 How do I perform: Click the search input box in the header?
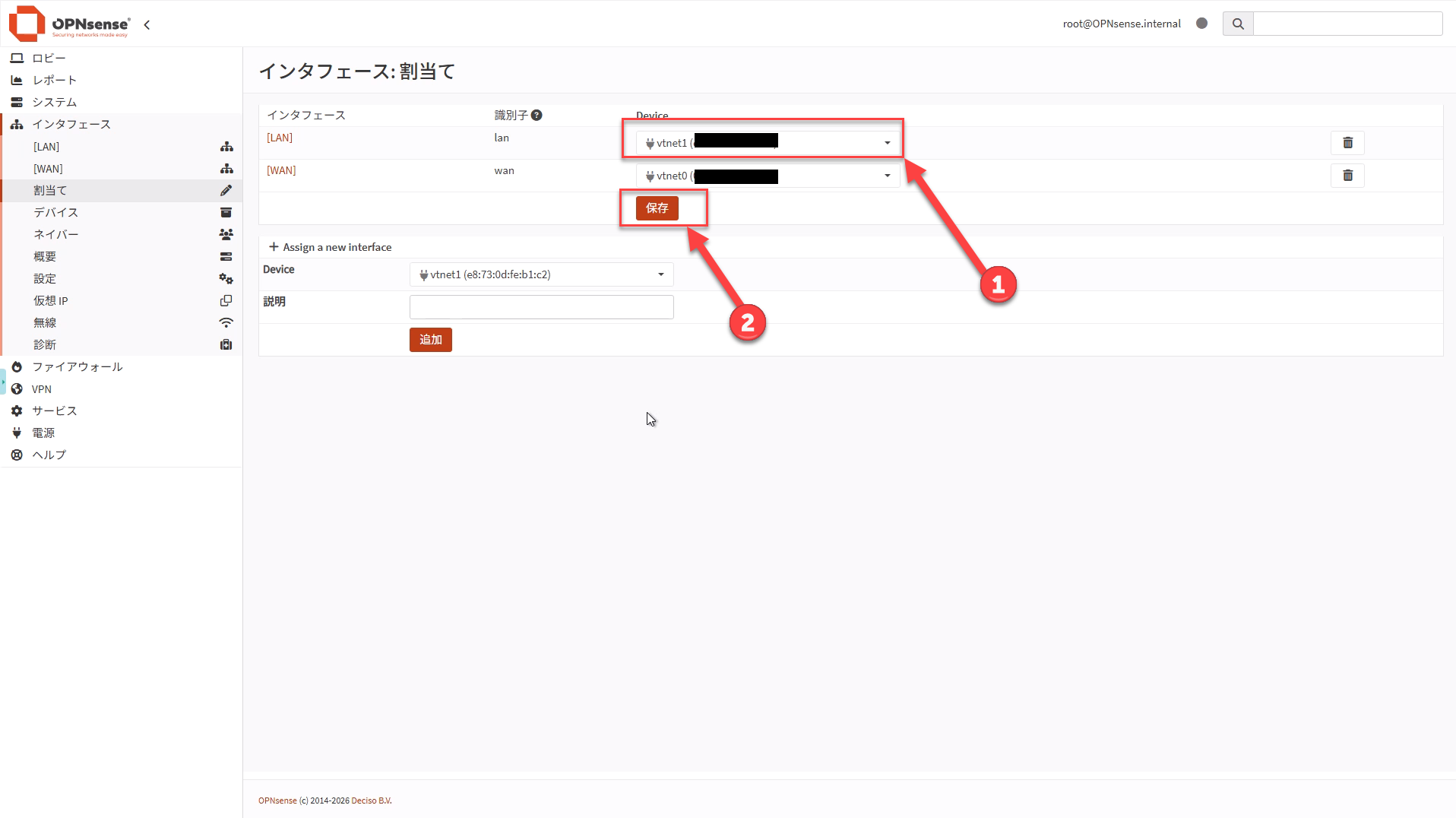point(1347,24)
